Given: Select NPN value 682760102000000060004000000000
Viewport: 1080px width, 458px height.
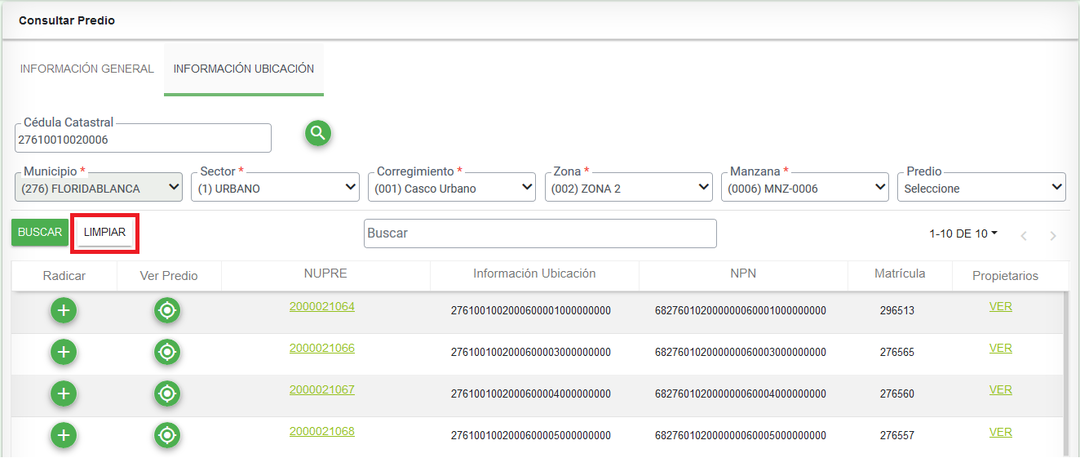Looking at the screenshot, I should pos(740,394).
